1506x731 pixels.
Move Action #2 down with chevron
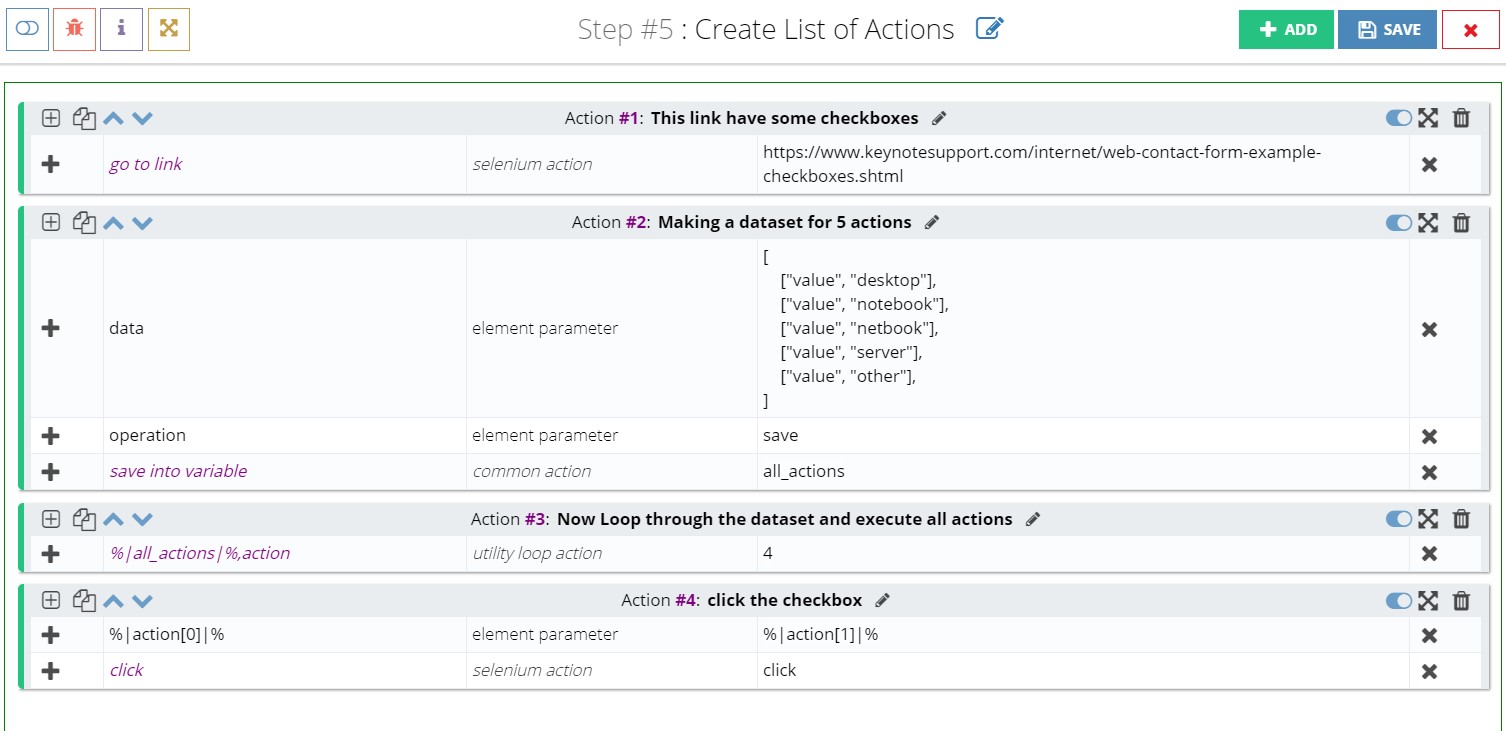143,222
